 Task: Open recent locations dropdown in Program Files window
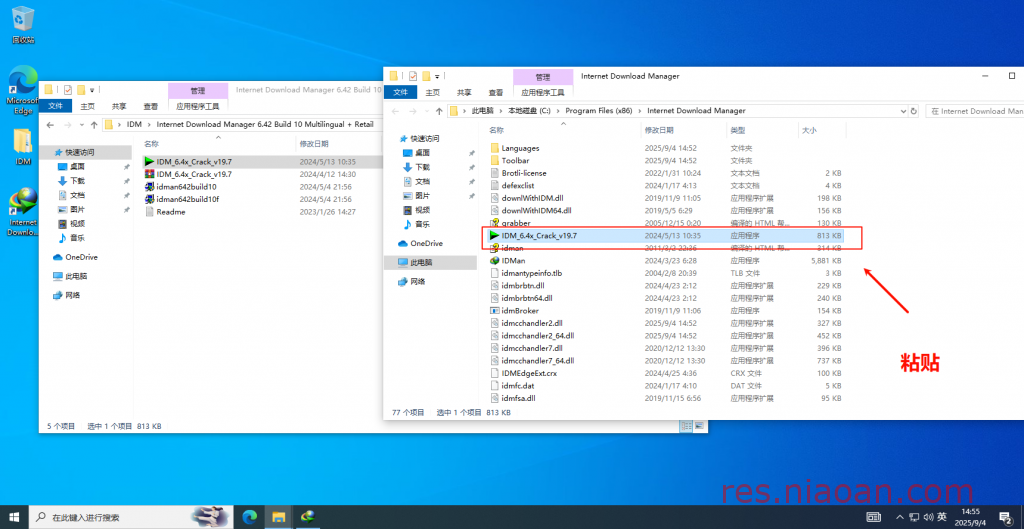(x=426, y=110)
